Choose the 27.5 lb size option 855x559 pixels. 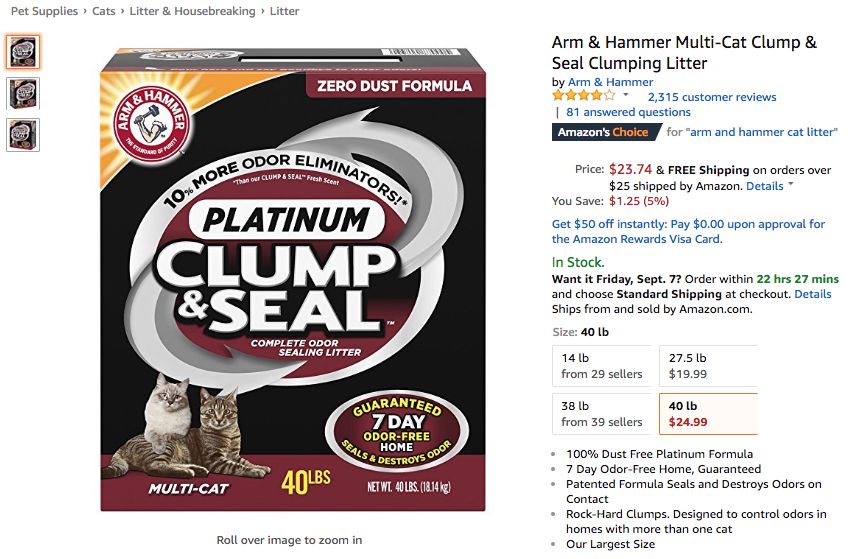708,366
